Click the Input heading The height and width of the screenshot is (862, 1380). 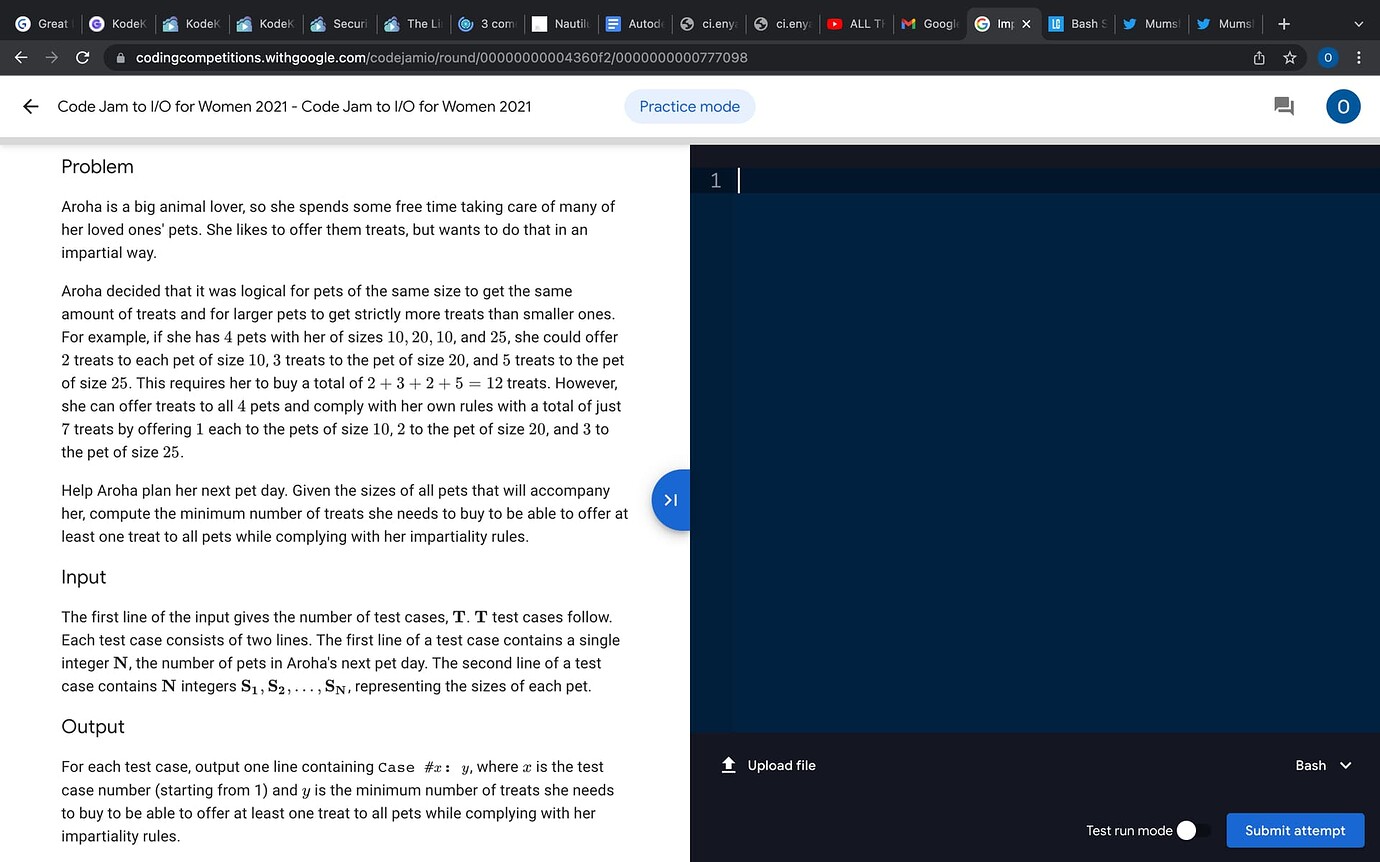(x=83, y=577)
